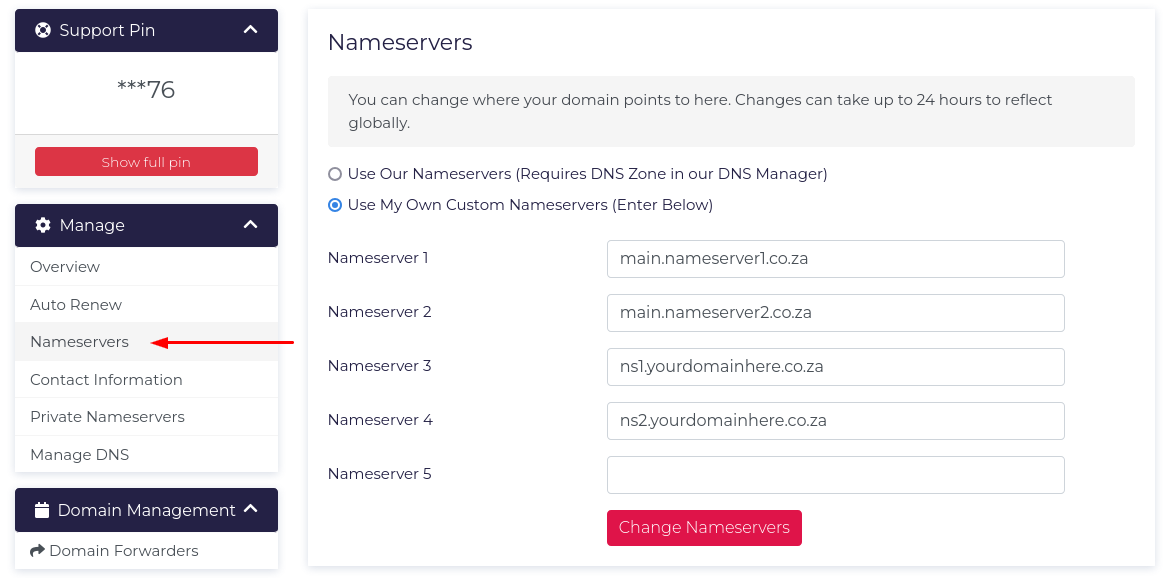
Task: Select Use Our Nameservers radio option
Action: [x=335, y=174]
